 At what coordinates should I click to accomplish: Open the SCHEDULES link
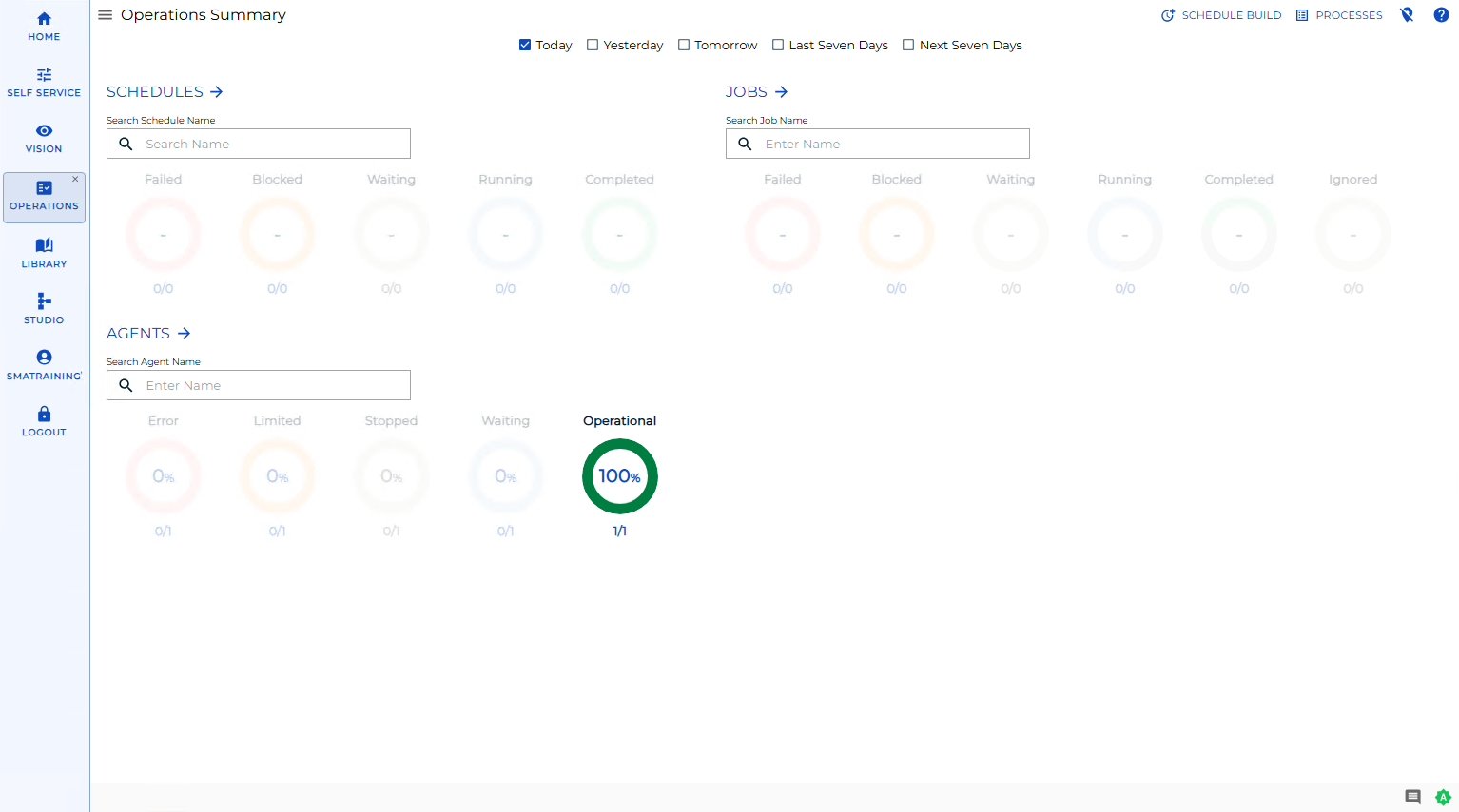point(165,91)
